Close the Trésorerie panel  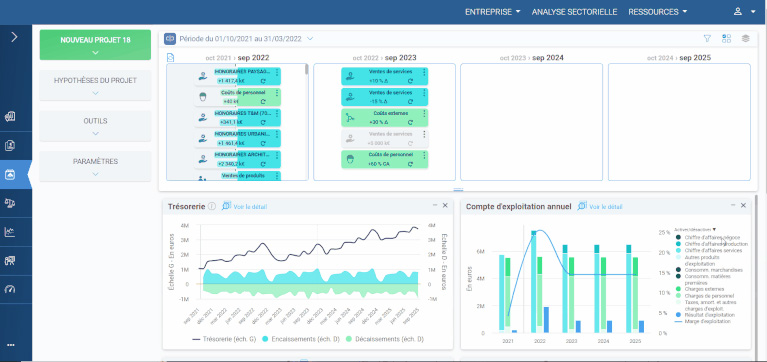click(x=445, y=205)
